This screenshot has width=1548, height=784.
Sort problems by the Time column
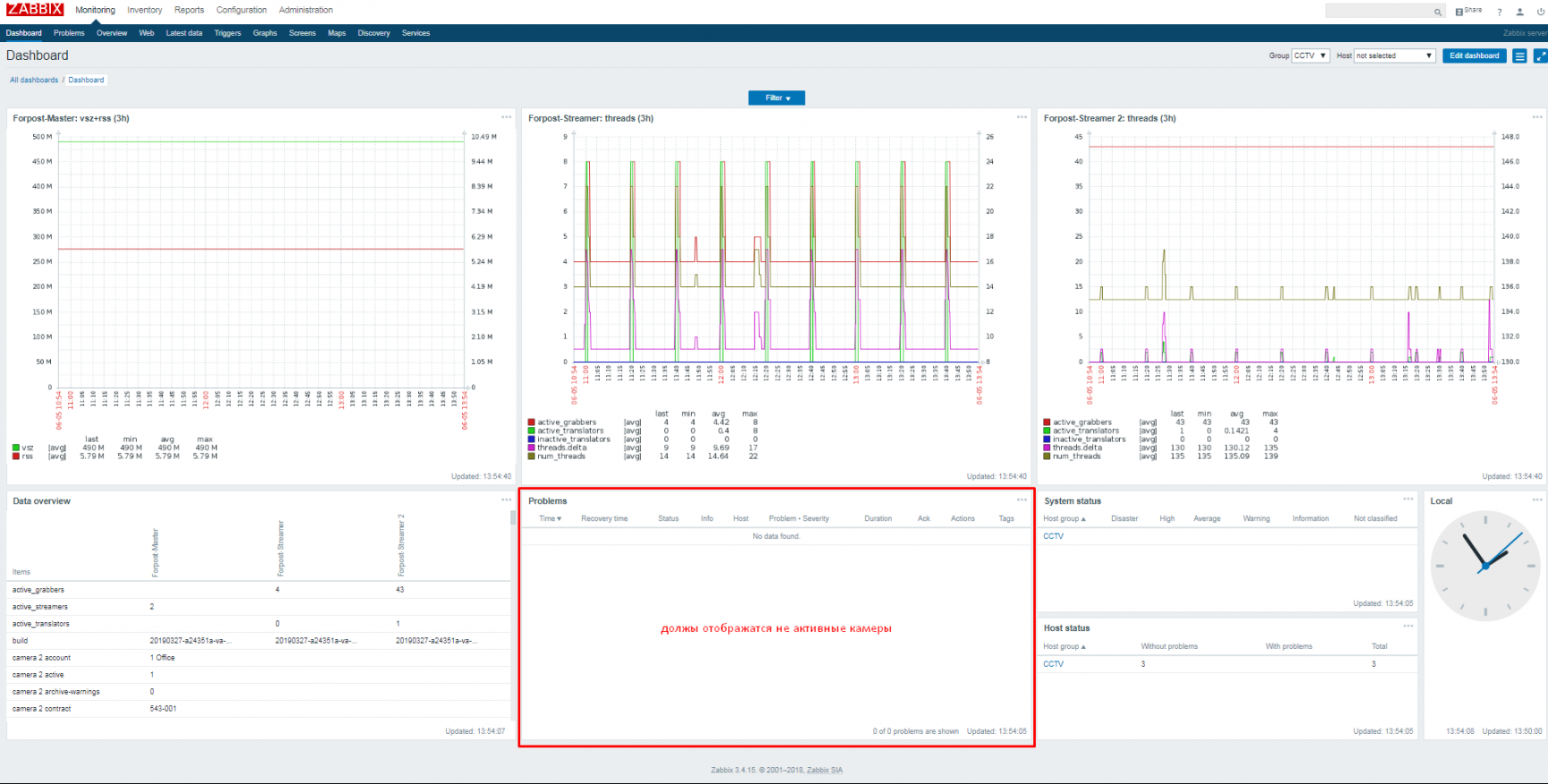[x=550, y=518]
